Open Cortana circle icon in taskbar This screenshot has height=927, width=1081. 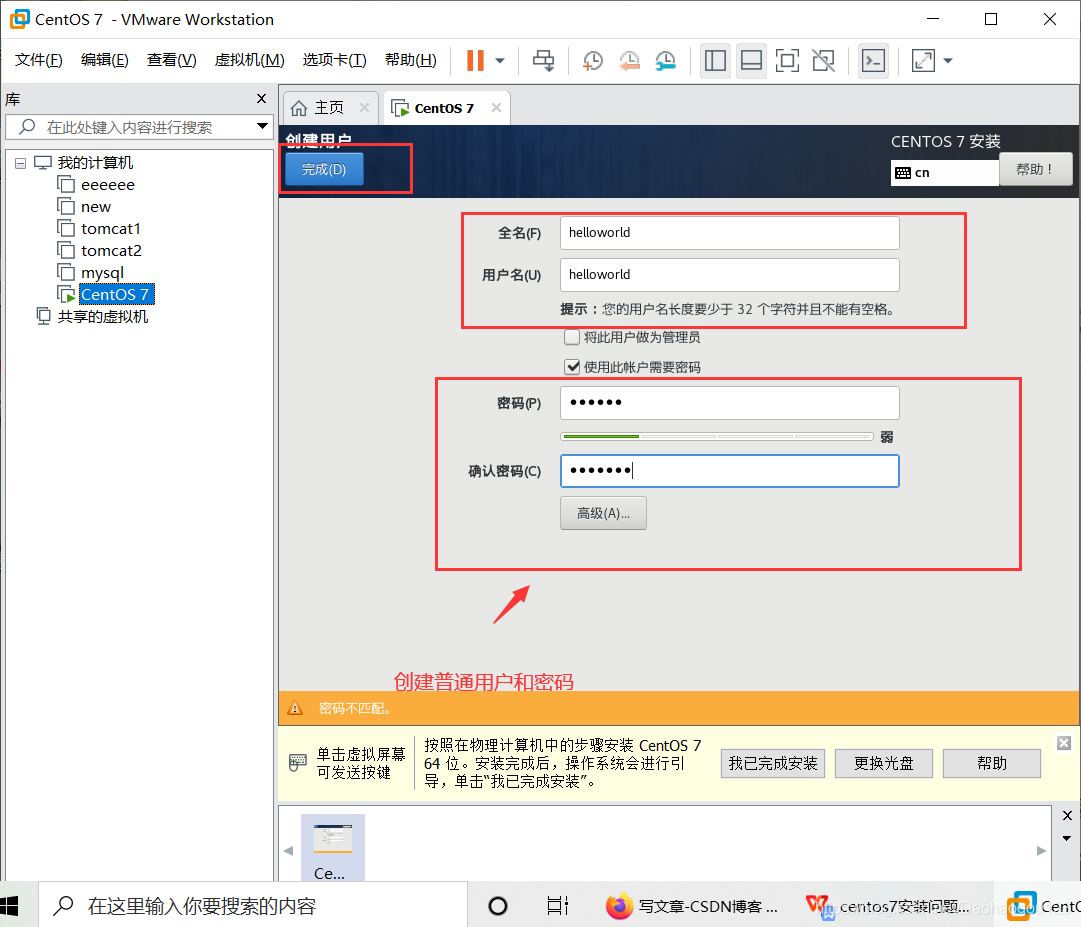pyautogui.click(x=498, y=906)
